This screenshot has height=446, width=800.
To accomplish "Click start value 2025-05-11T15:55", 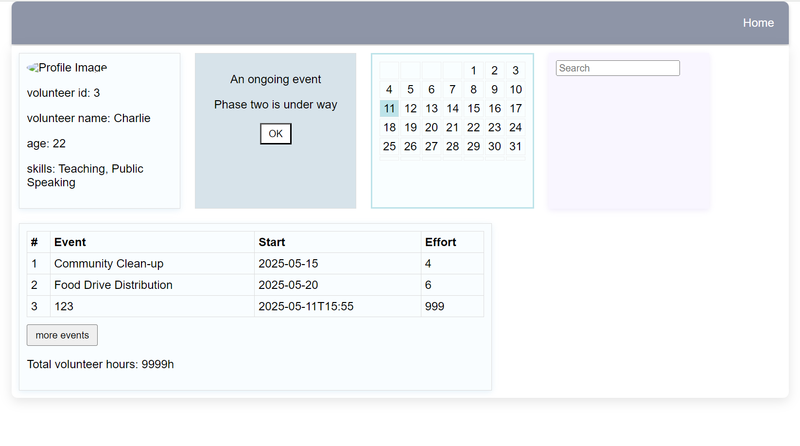I will click(x=338, y=306).
